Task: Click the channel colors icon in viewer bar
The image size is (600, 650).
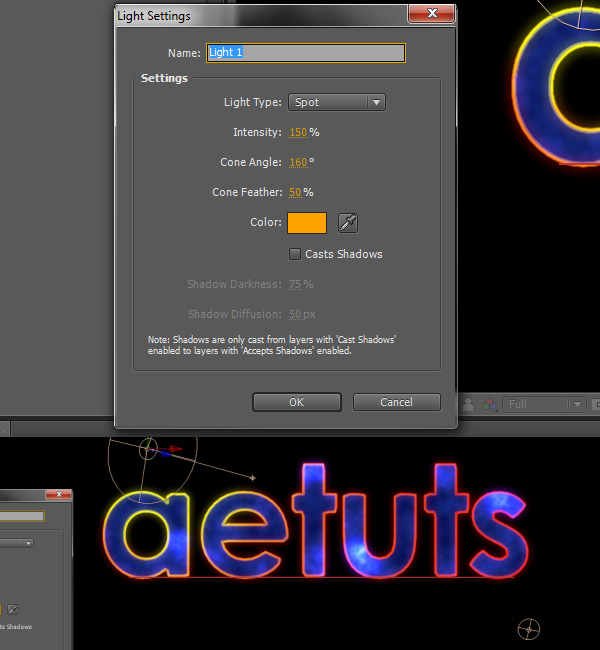Action: pos(490,404)
